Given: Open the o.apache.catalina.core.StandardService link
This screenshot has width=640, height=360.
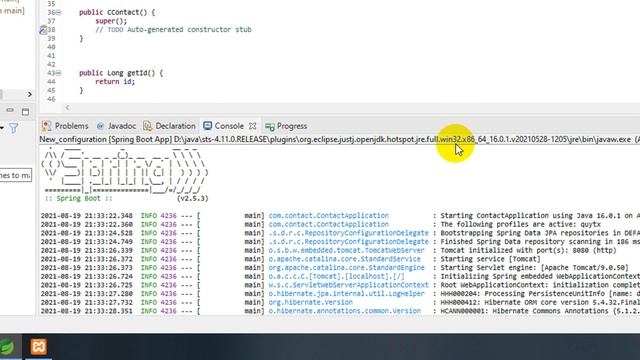Looking at the screenshot, I should pyautogui.click(x=344, y=259).
